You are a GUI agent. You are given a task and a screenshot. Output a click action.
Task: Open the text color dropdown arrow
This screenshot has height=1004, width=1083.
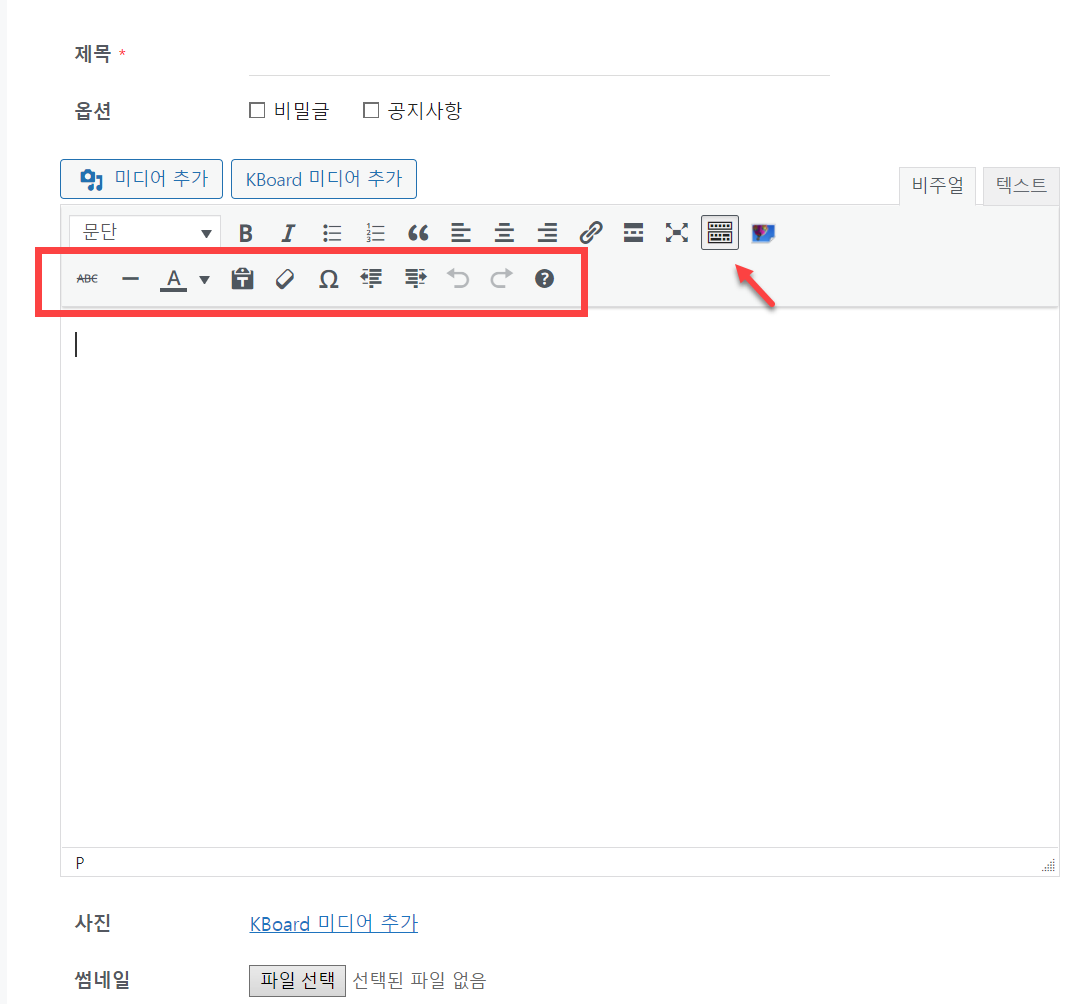203,278
